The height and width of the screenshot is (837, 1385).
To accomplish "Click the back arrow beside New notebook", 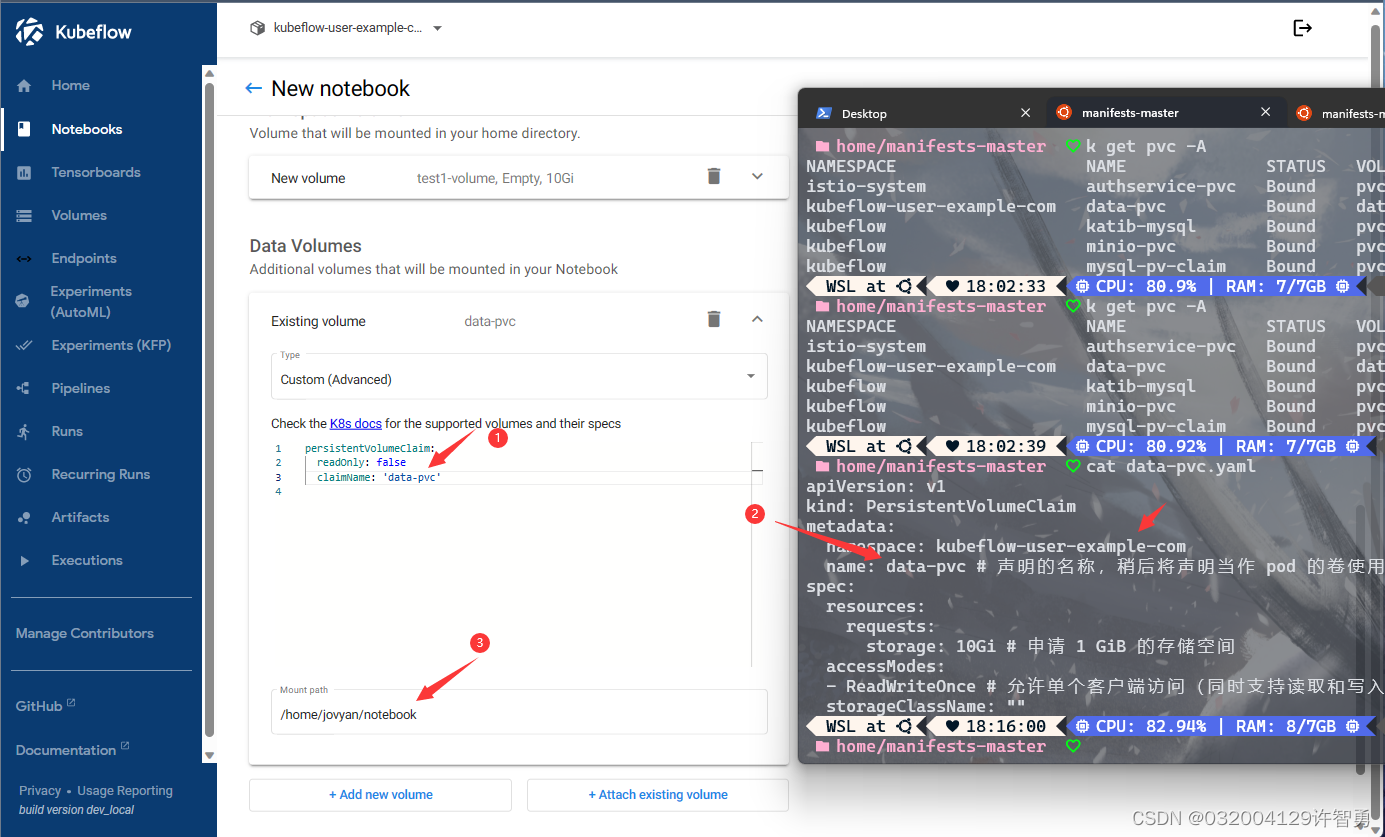I will pos(254,88).
